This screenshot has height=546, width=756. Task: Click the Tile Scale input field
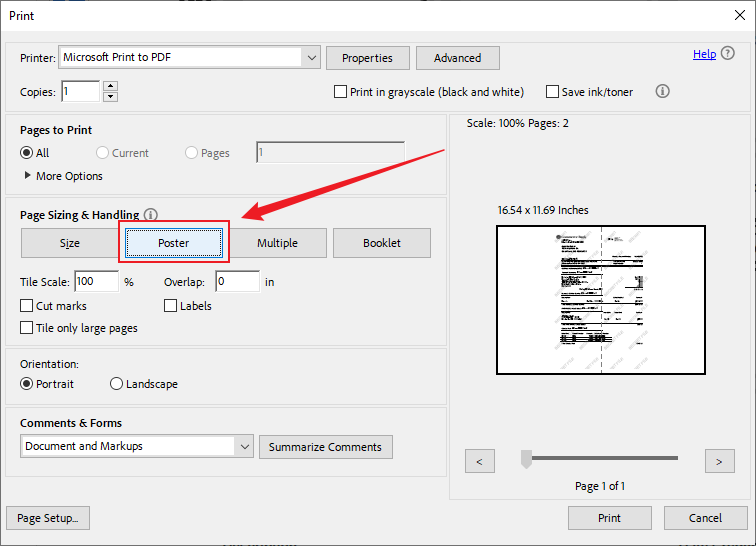[x=96, y=281]
